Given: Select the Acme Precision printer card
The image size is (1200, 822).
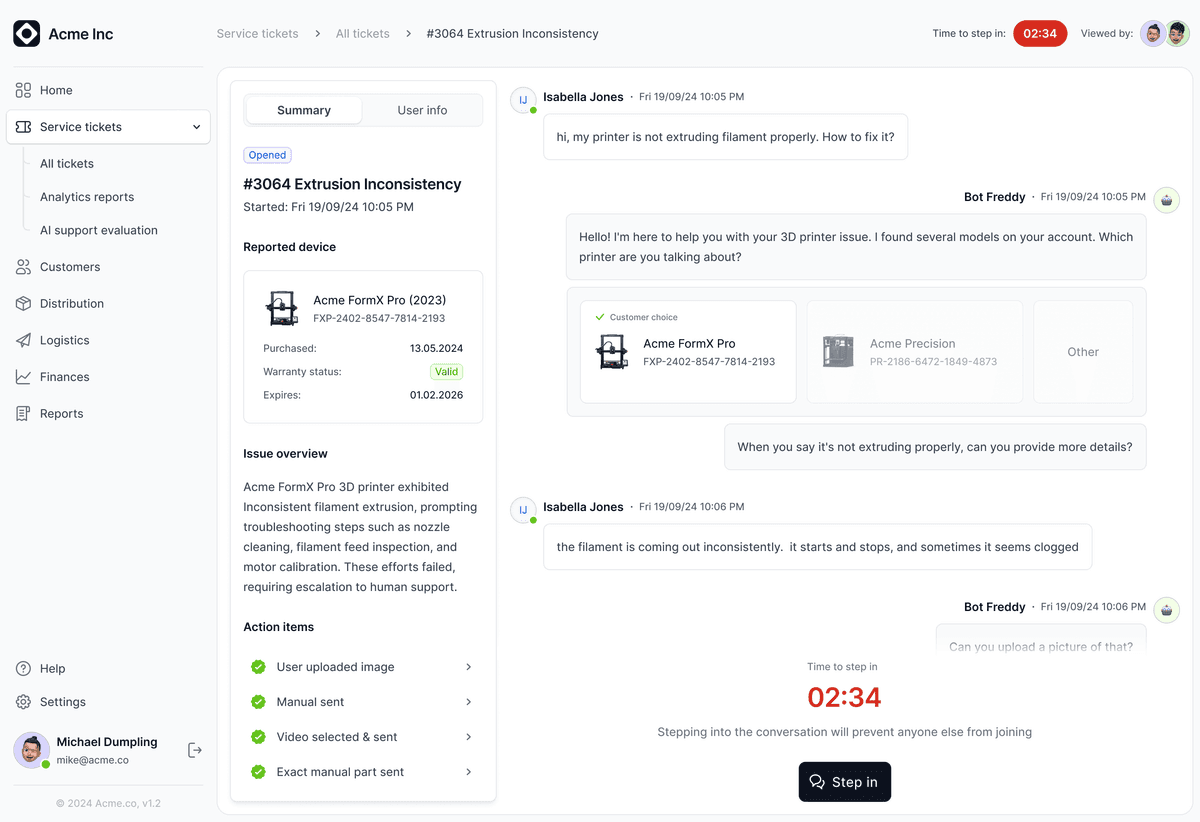Looking at the screenshot, I should 915,352.
